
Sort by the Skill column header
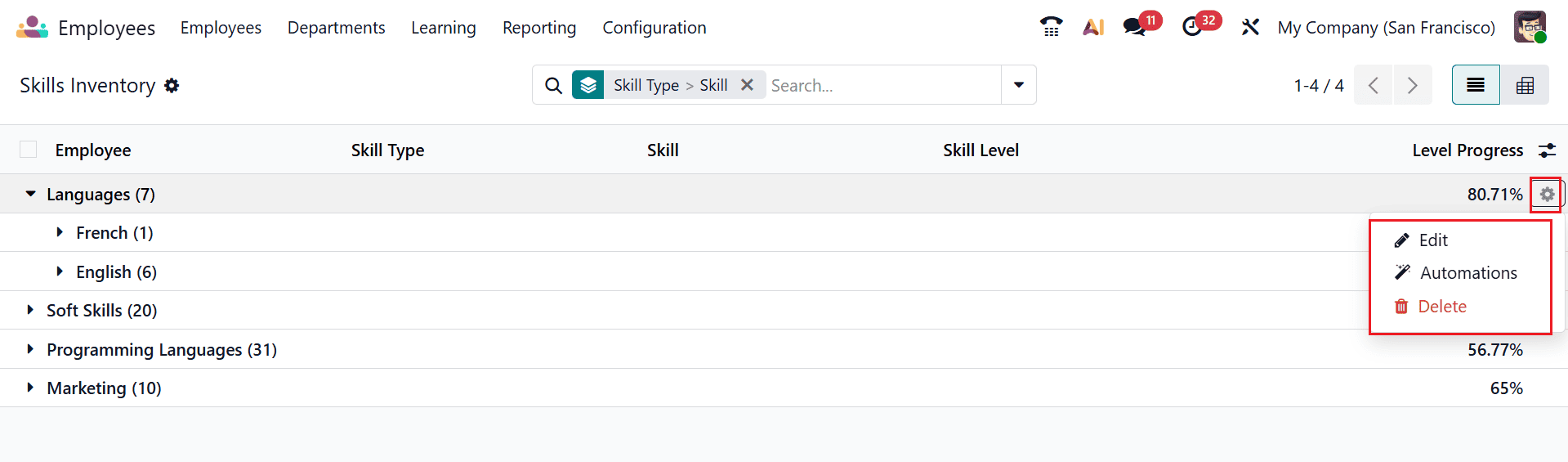coord(663,150)
